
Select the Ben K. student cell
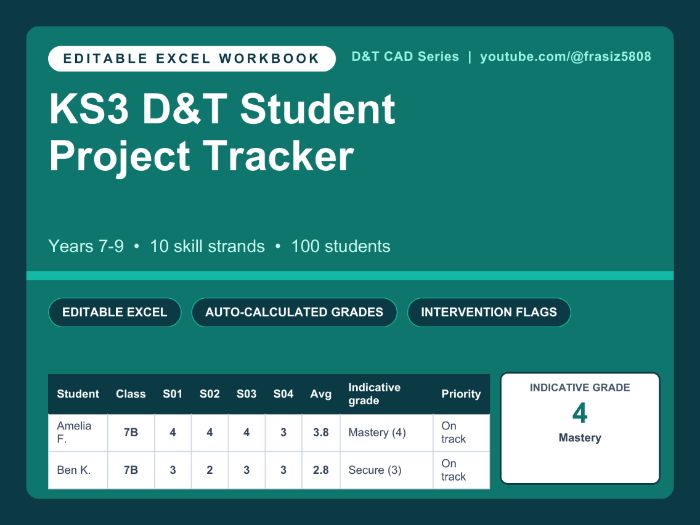coord(78,470)
